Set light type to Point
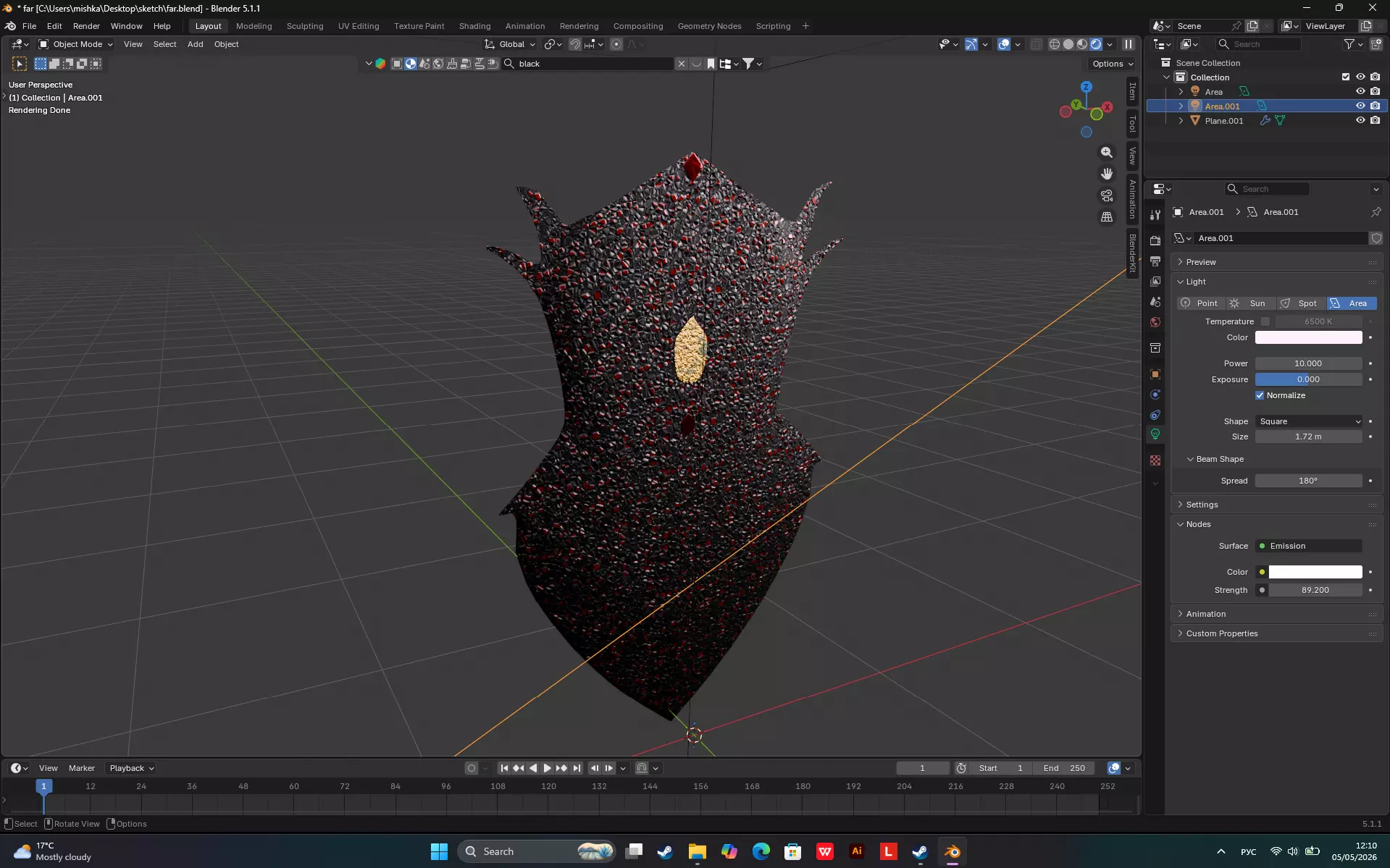 (x=1200, y=303)
